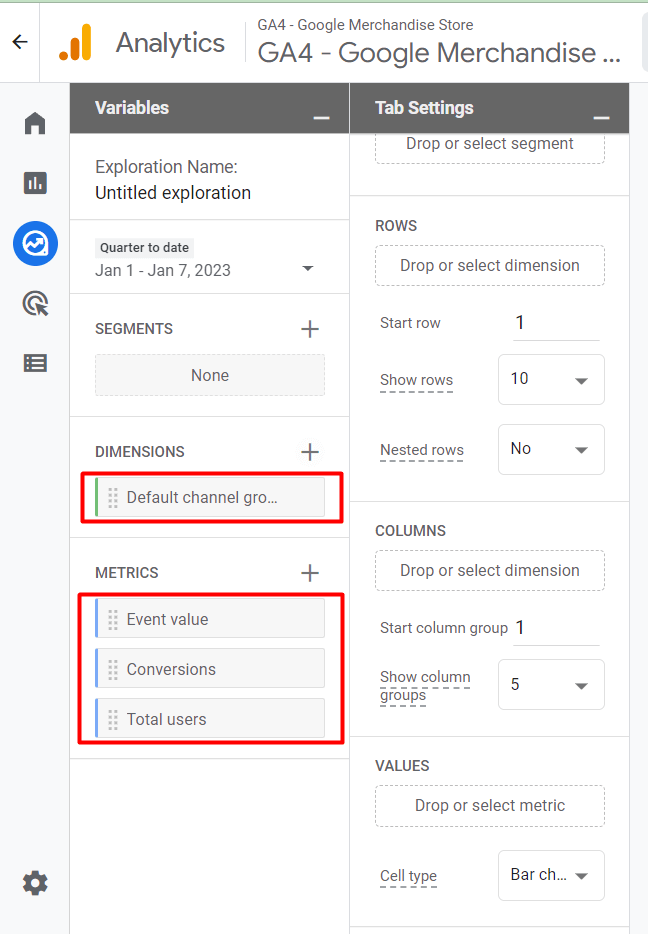Select the Default channel grouping dimension
This screenshot has width=648, height=934.
(x=210, y=497)
